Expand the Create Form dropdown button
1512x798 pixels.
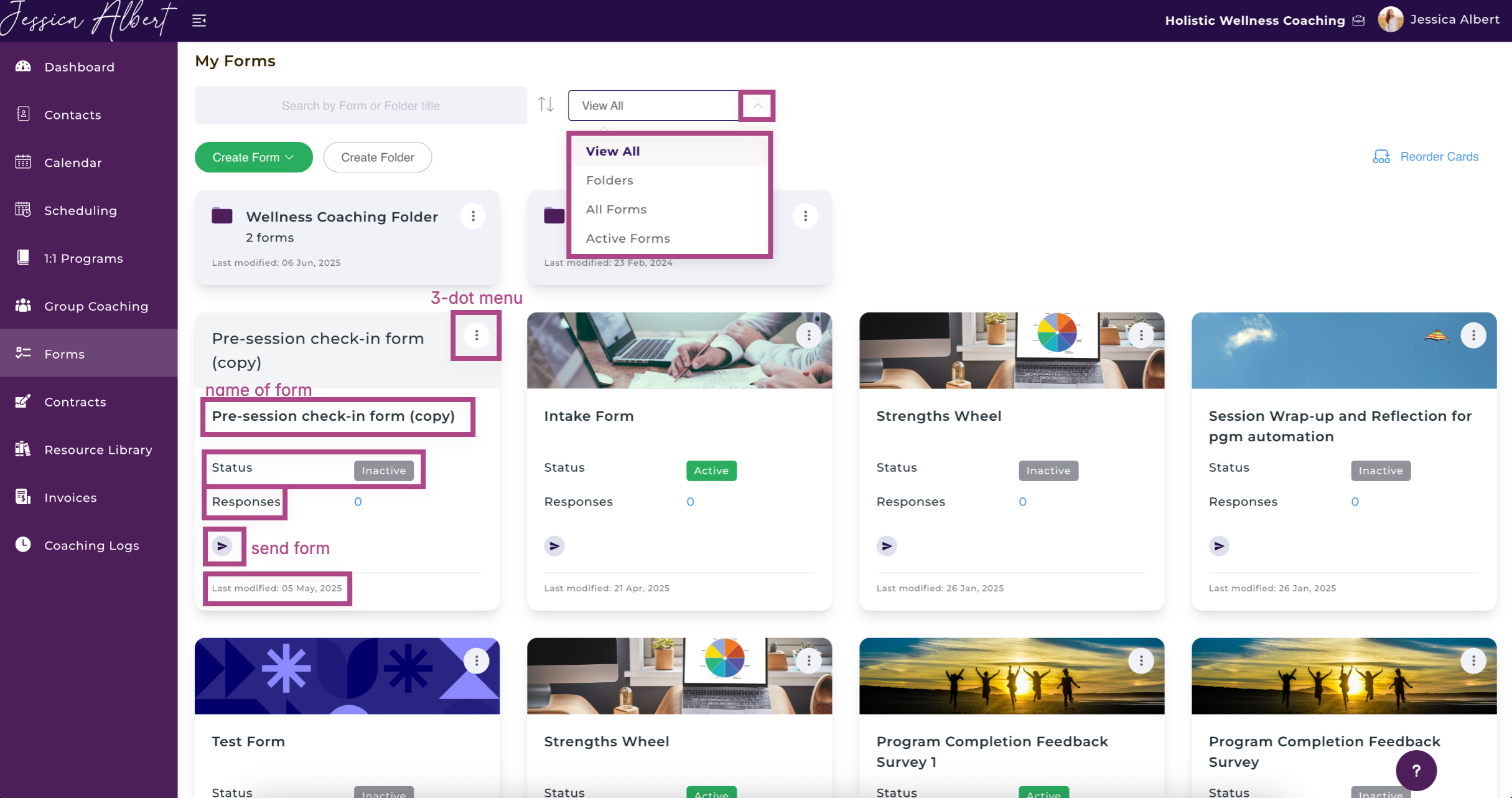[x=253, y=157]
